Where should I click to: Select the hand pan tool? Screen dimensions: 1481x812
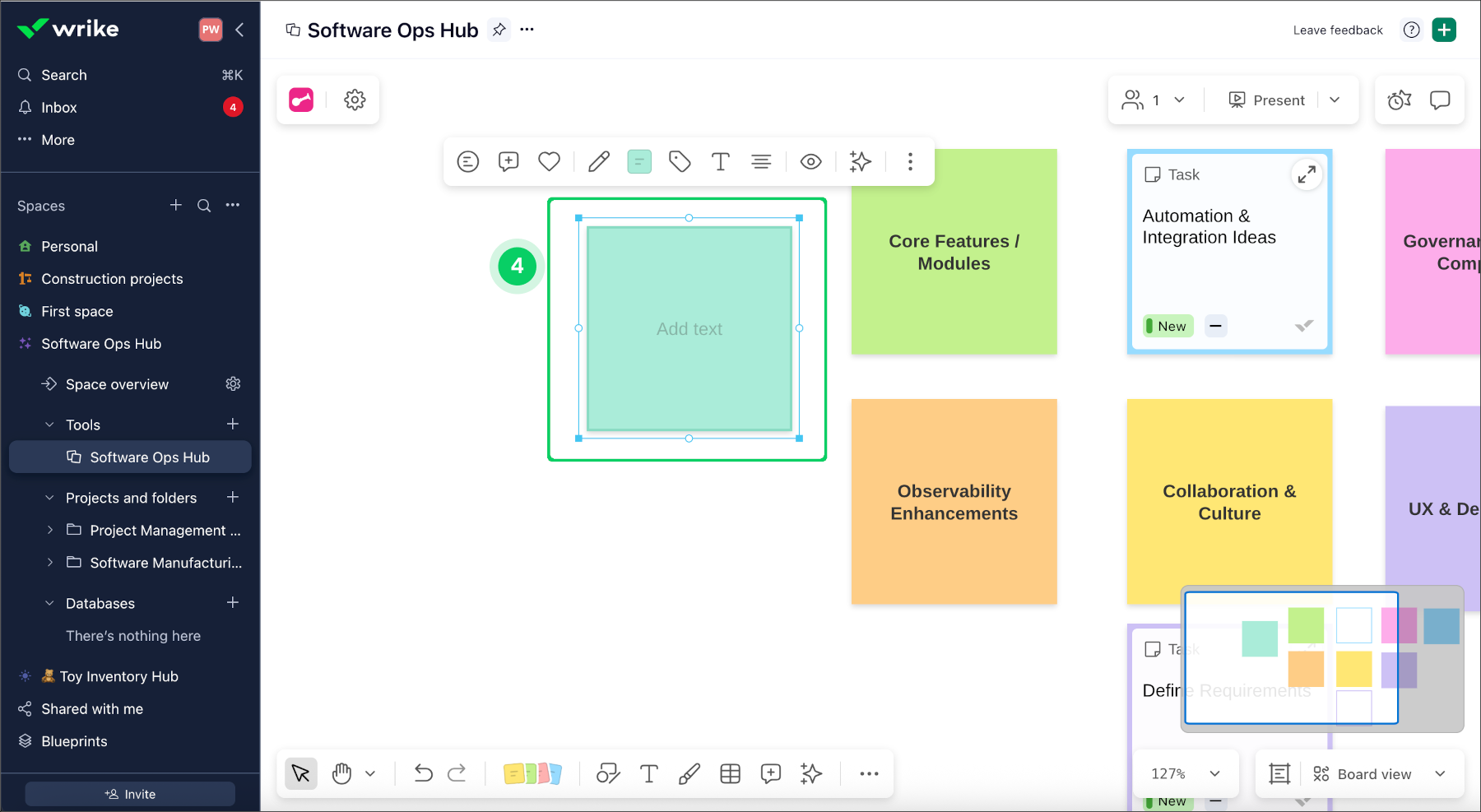[342, 773]
